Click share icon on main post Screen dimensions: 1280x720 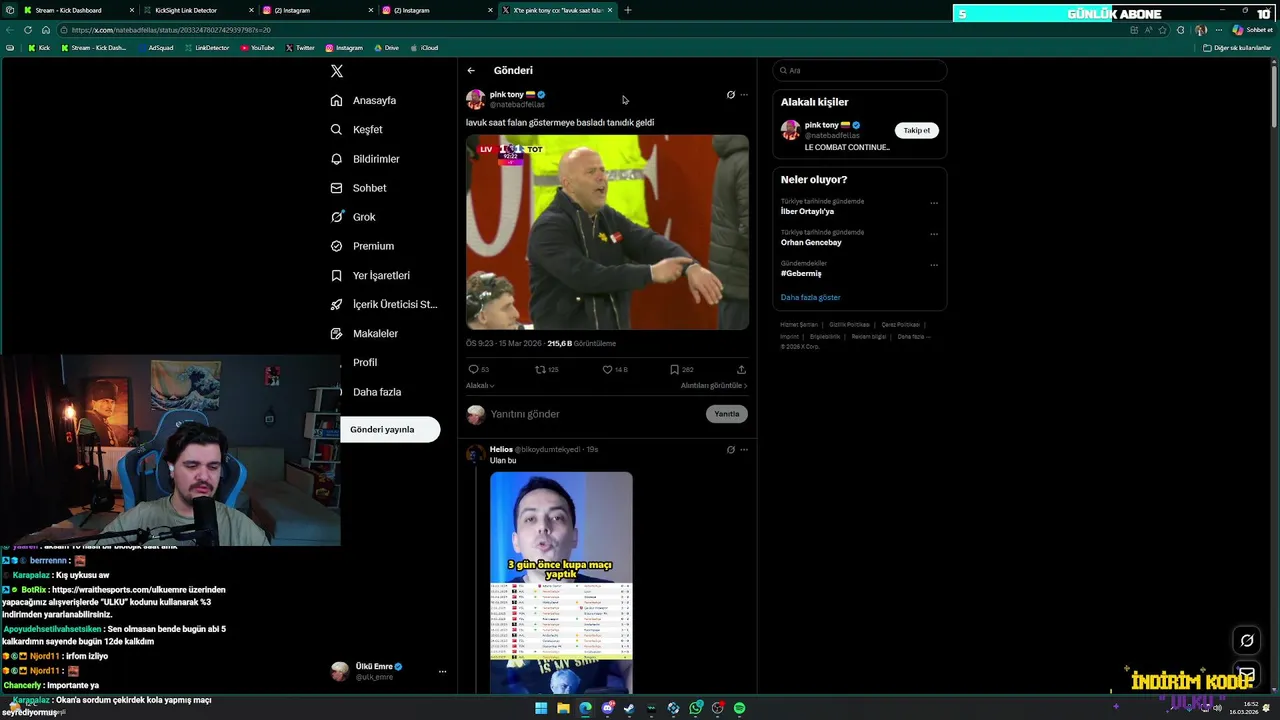[741, 369]
